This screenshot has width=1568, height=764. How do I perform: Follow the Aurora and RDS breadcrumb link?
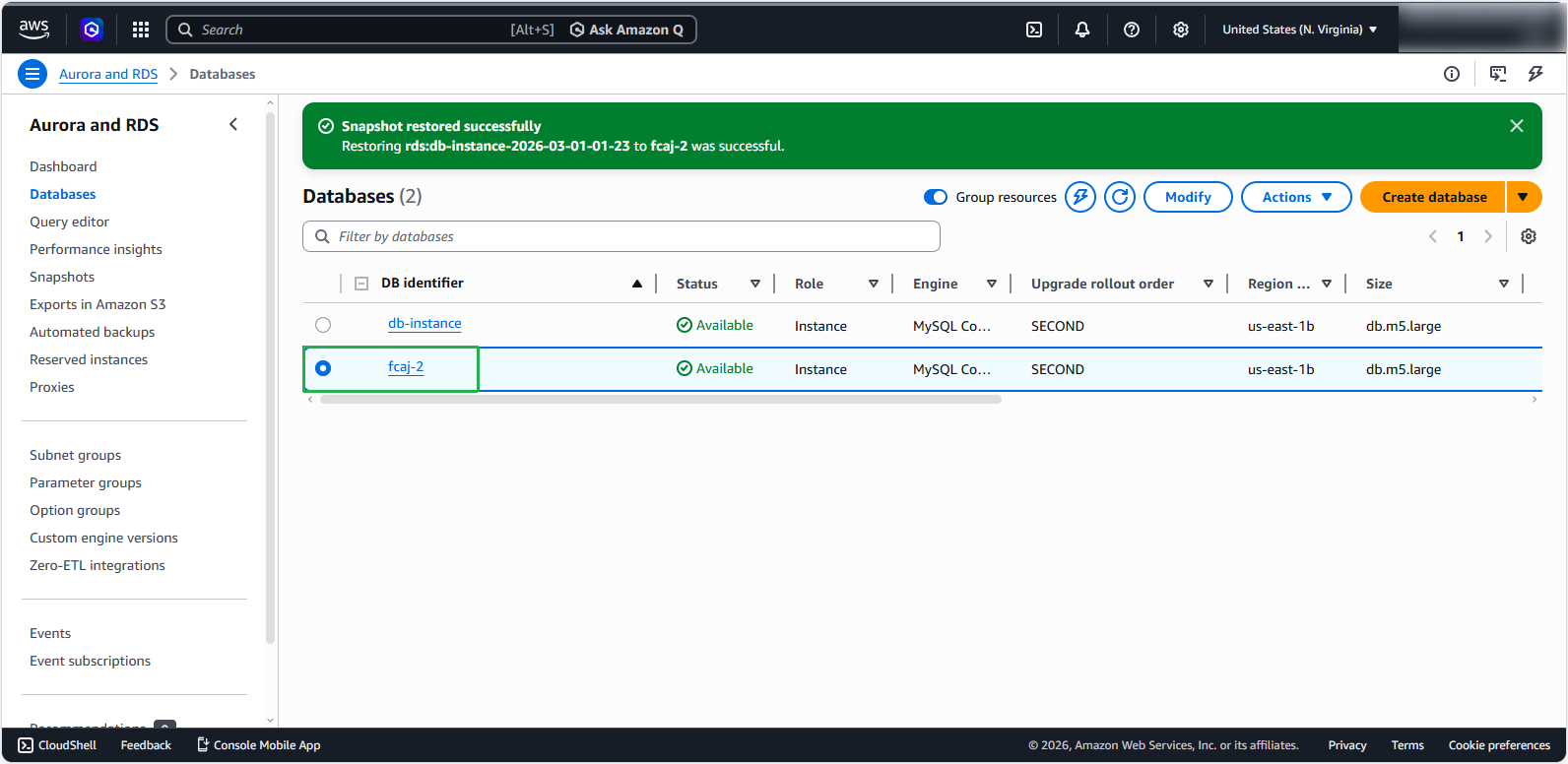pos(108,74)
